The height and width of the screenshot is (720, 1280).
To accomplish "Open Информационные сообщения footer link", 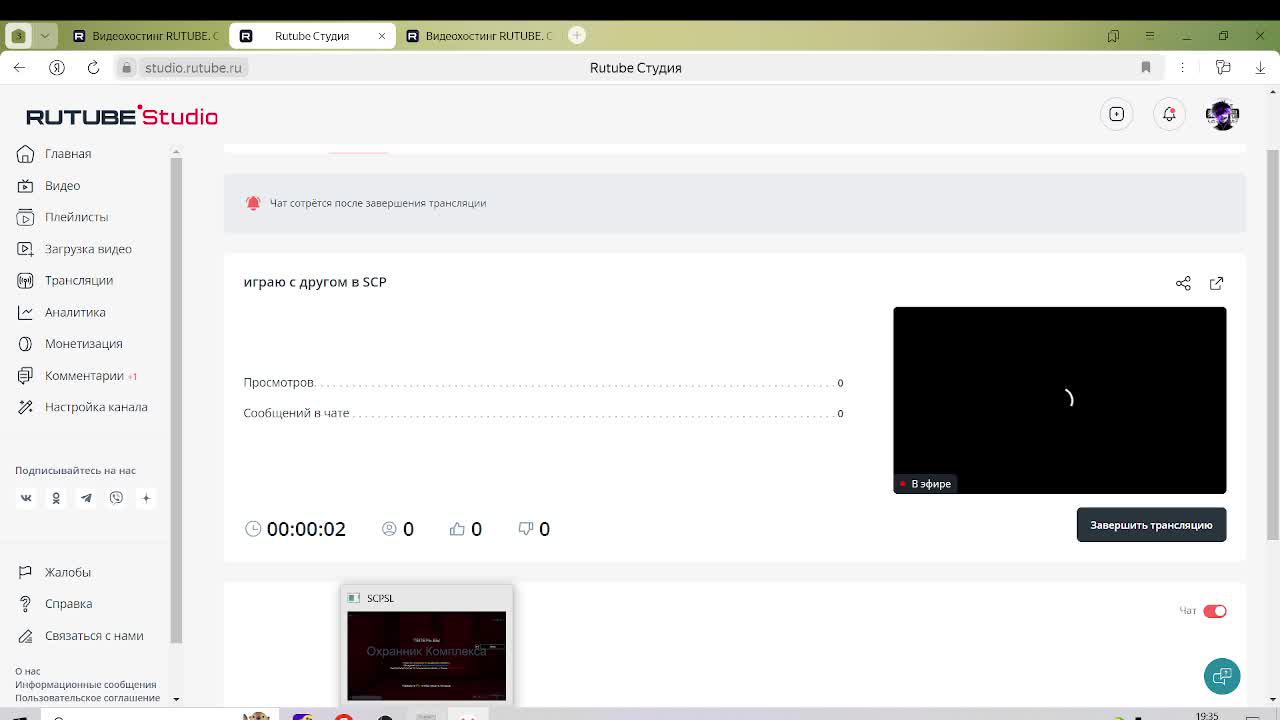I will pos(86,685).
